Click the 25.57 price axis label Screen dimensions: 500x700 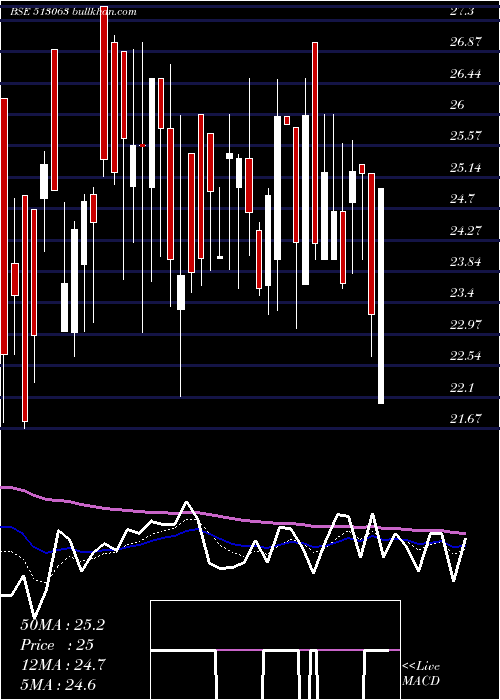coord(466,136)
